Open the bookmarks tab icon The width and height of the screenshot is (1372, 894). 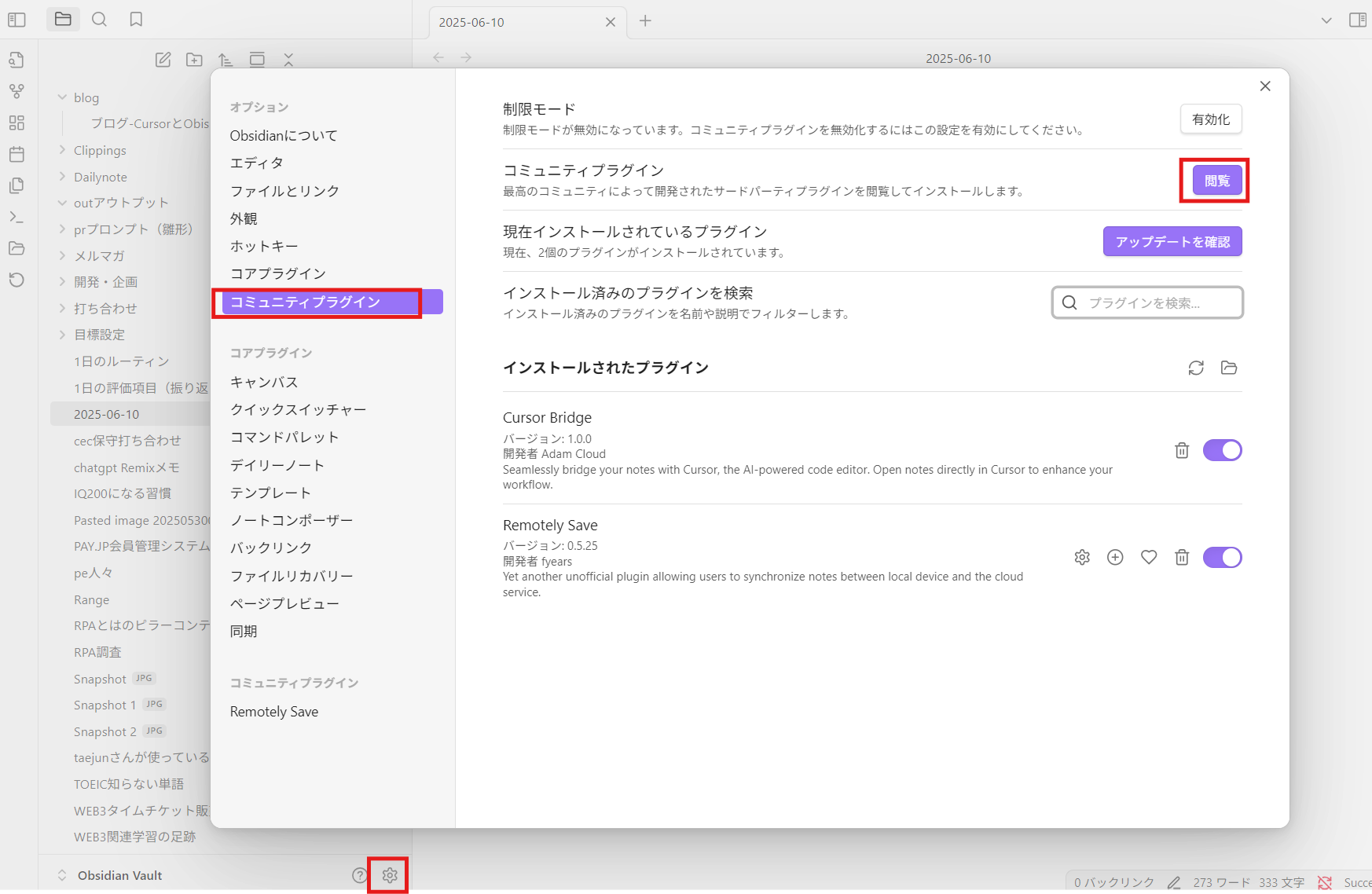tap(136, 19)
